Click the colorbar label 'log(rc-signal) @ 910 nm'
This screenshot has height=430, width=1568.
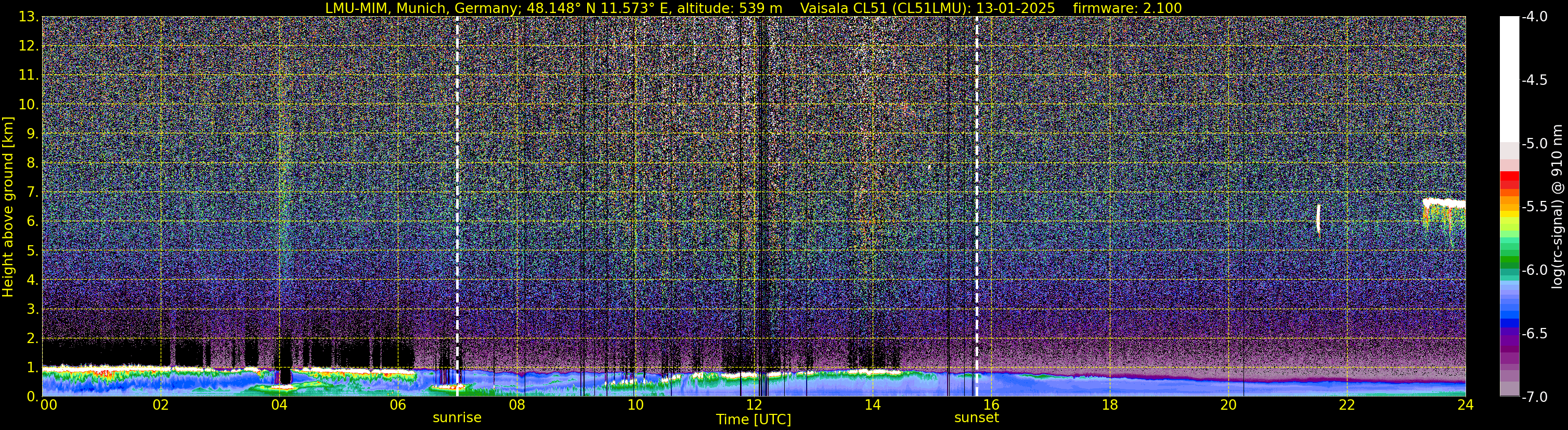coord(1558,207)
